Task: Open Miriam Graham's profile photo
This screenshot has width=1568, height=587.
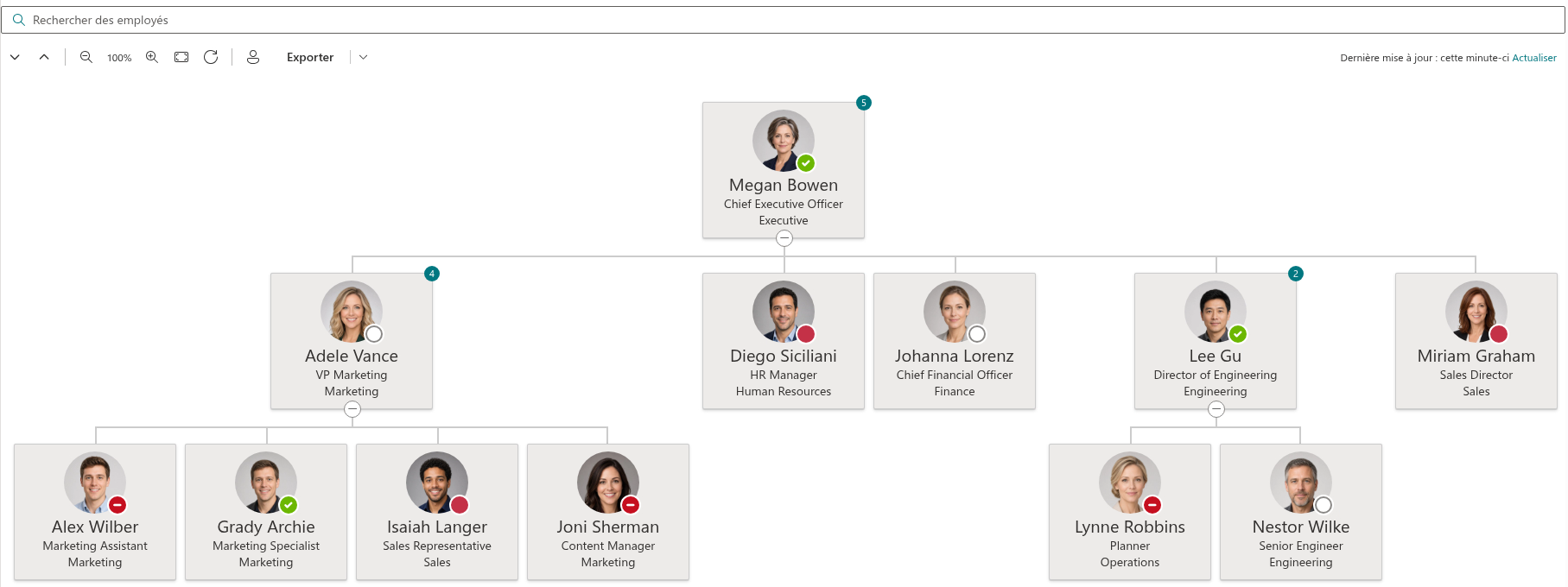Action: pyautogui.click(x=1476, y=312)
